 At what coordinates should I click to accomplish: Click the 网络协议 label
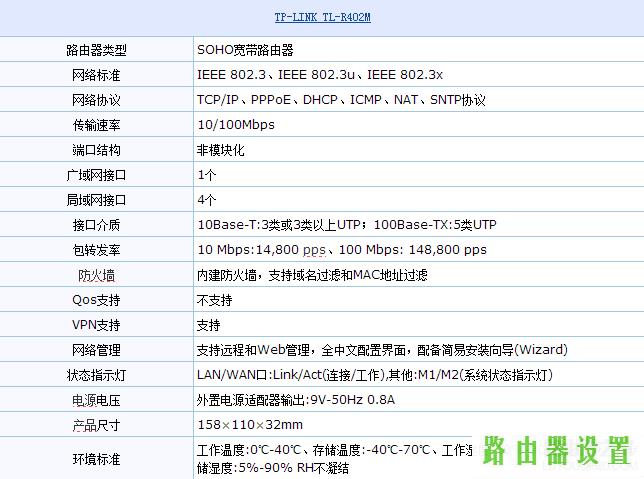pos(96,100)
